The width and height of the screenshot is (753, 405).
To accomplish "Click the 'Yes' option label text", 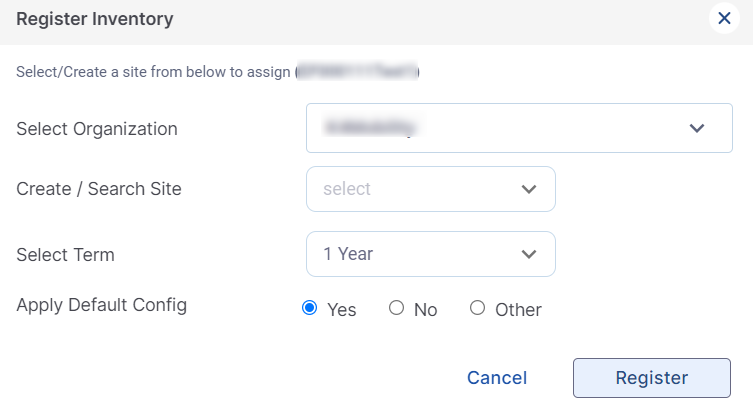I will coord(342,310).
